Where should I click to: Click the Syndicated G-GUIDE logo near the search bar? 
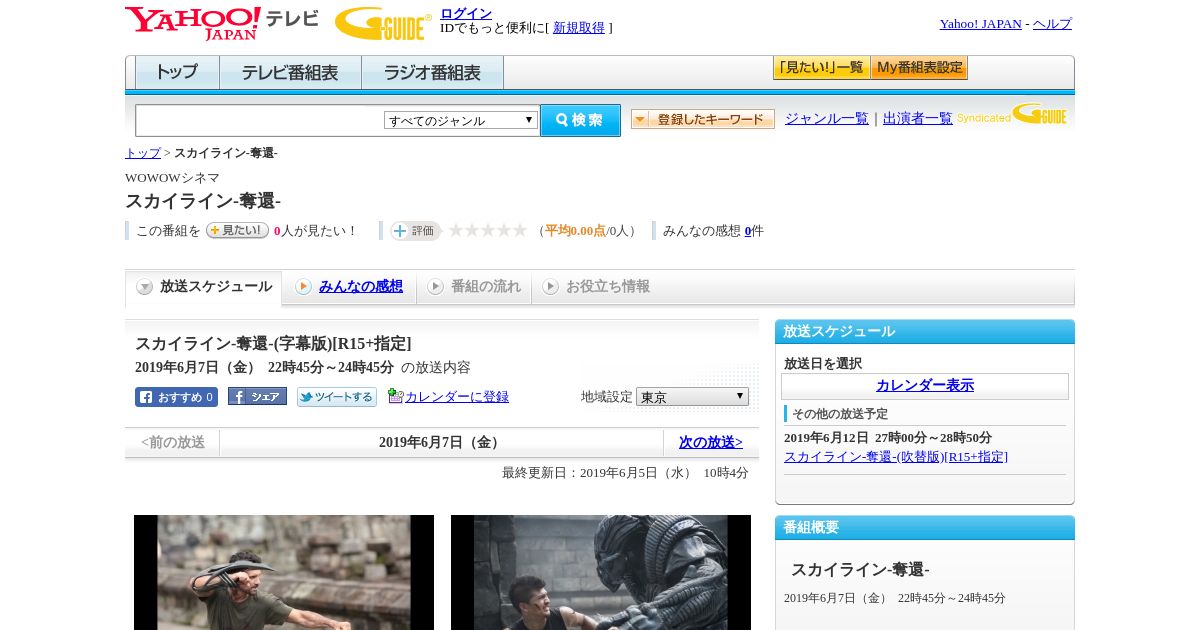tap(1012, 115)
